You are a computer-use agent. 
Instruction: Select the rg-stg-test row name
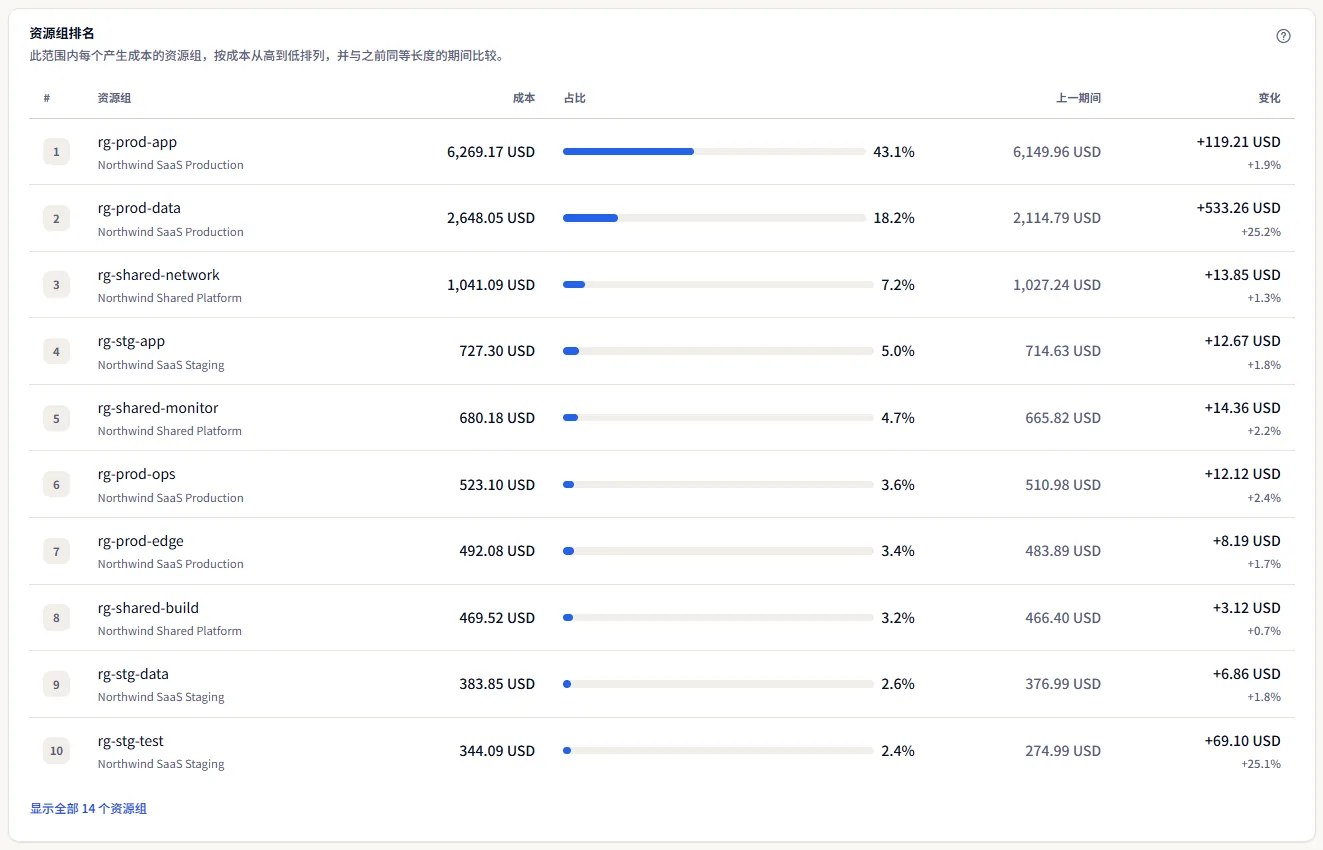[131, 741]
